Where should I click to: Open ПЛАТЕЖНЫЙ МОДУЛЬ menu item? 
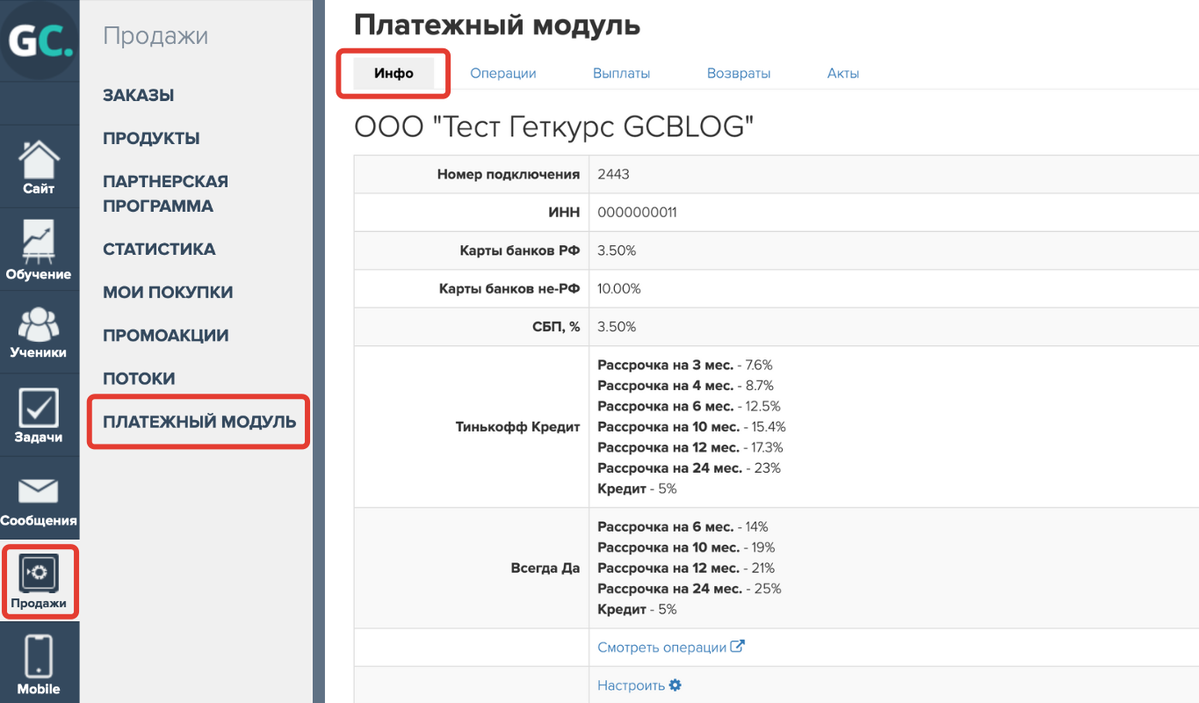pyautogui.click(x=200, y=421)
